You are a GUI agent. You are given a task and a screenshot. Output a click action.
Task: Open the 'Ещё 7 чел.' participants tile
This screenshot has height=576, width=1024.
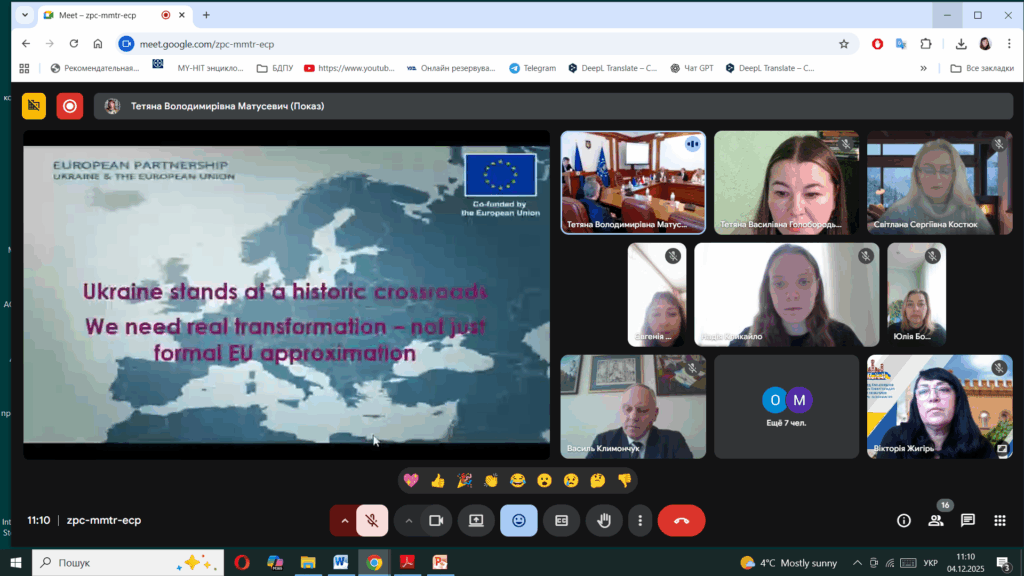tap(786, 406)
